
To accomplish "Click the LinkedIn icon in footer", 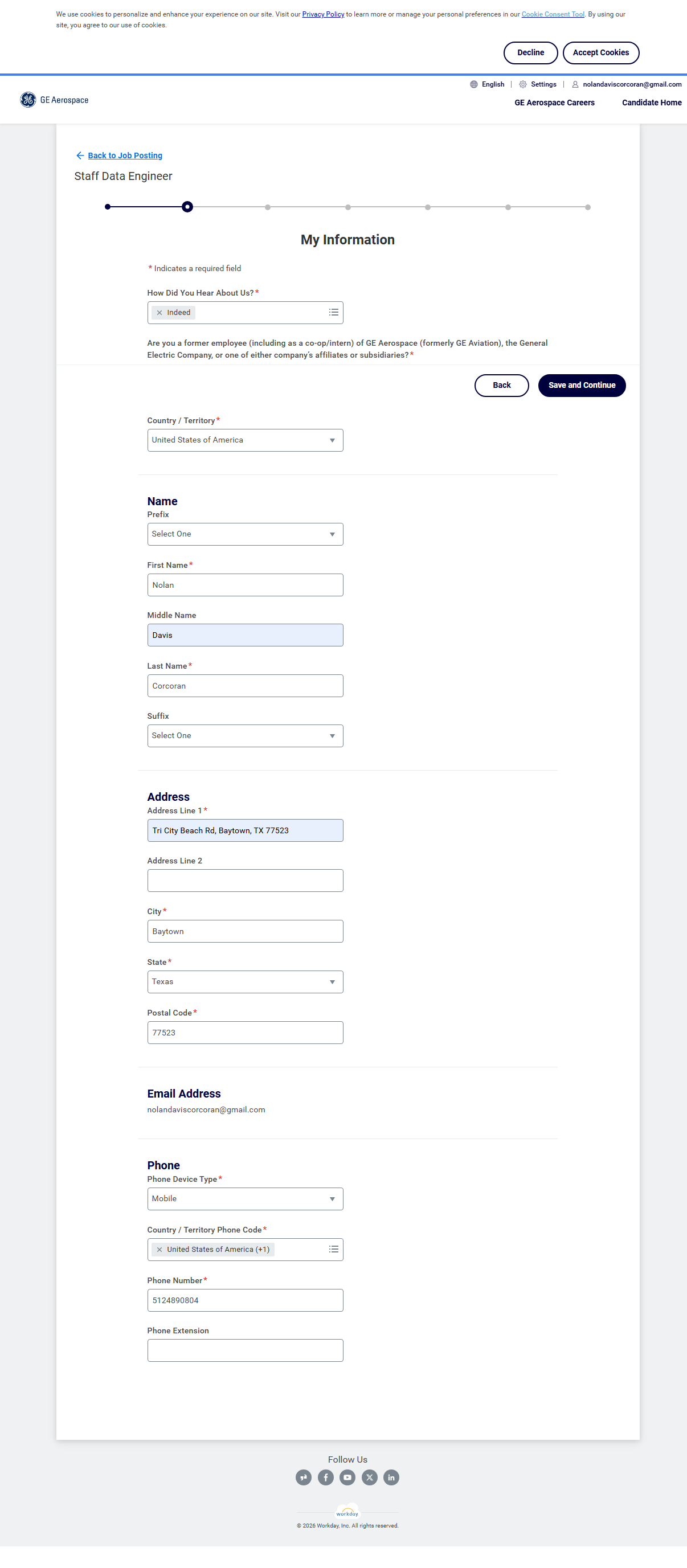I will pyautogui.click(x=391, y=1477).
